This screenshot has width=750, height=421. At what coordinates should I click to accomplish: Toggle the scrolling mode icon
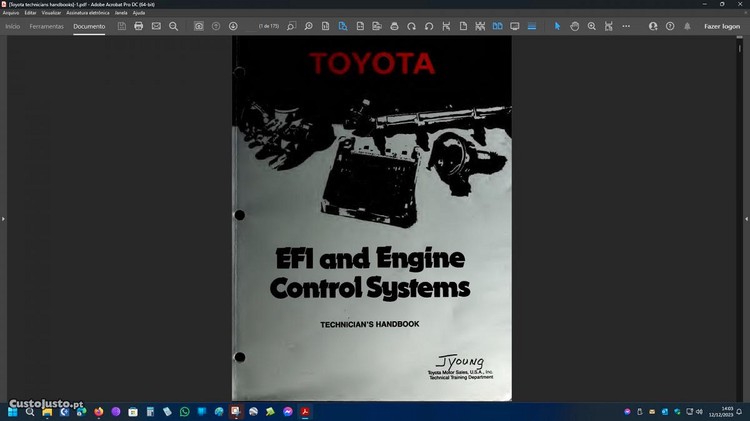[x=532, y=26]
